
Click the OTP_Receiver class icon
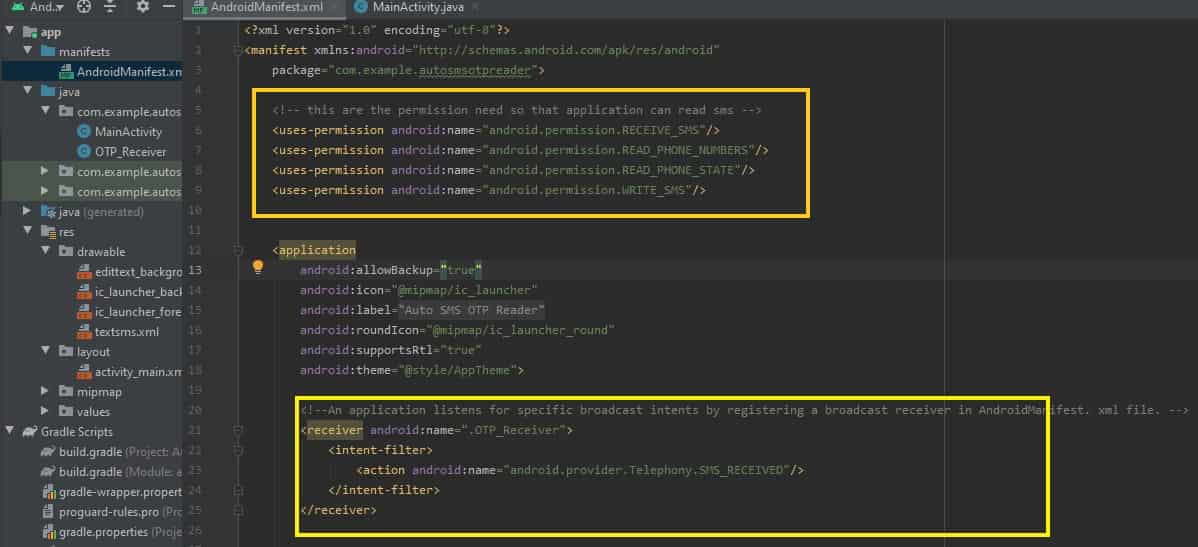84,151
